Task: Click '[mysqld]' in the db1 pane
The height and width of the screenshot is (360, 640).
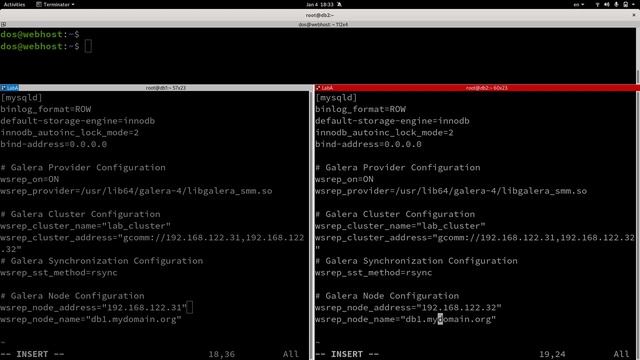Action: point(21,98)
